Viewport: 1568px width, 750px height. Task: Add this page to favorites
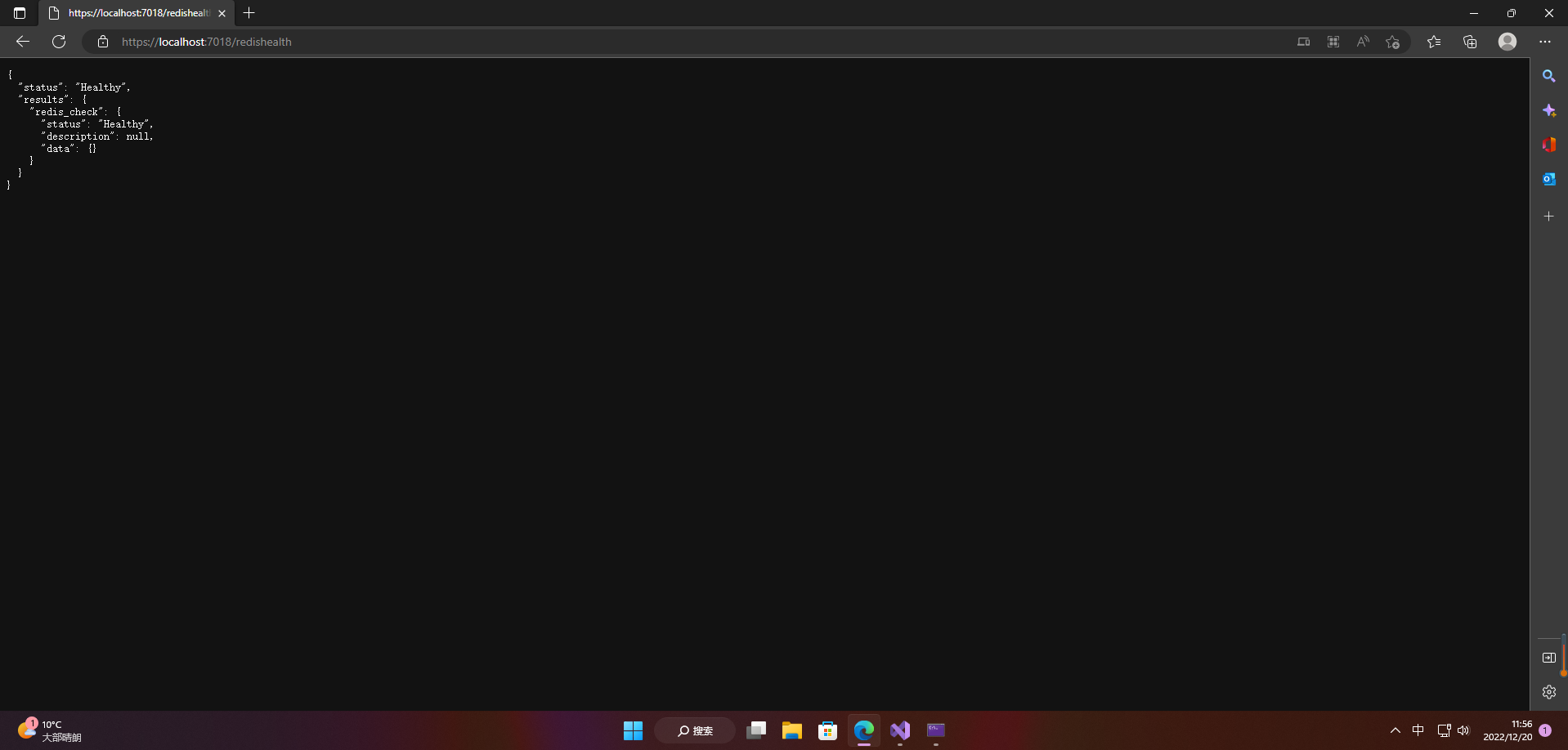pyautogui.click(x=1393, y=42)
